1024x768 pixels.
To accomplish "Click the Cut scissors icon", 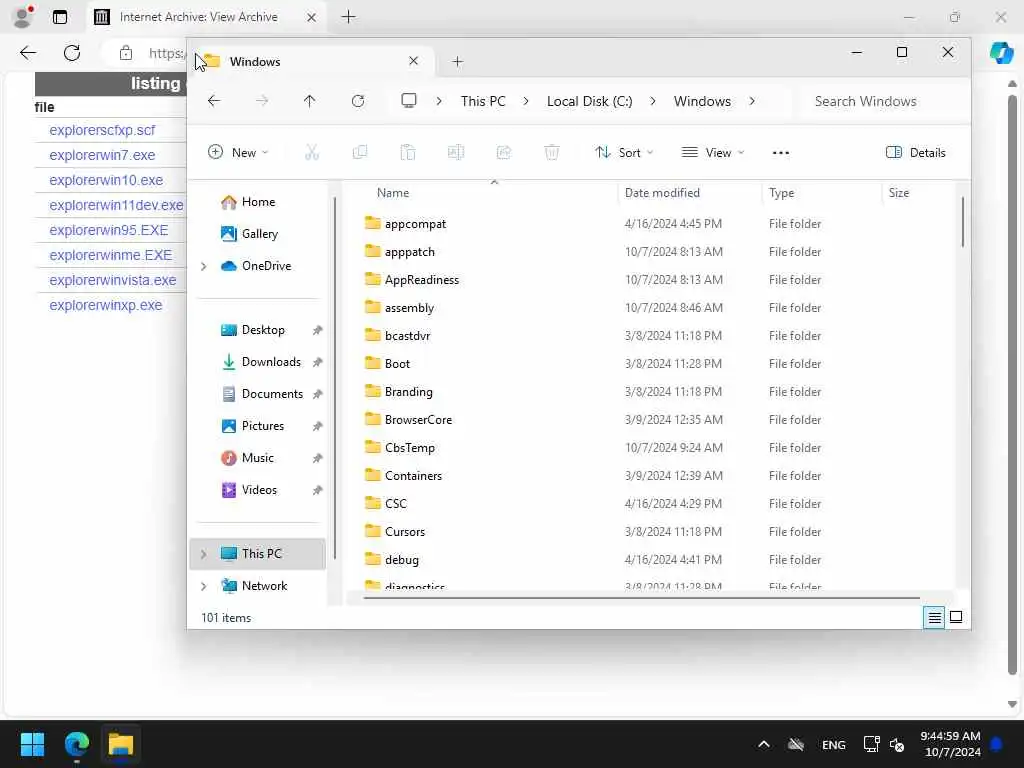I will tap(312, 152).
